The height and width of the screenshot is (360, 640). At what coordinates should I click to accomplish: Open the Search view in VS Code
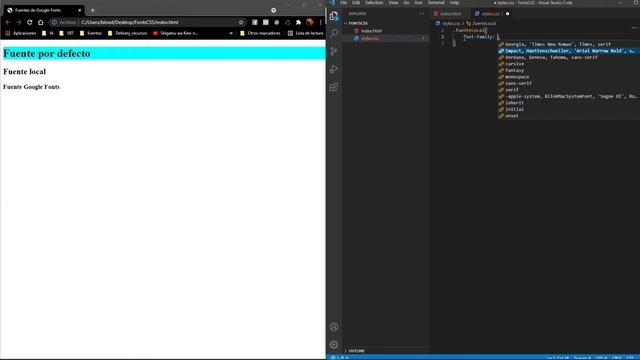[x=334, y=33]
